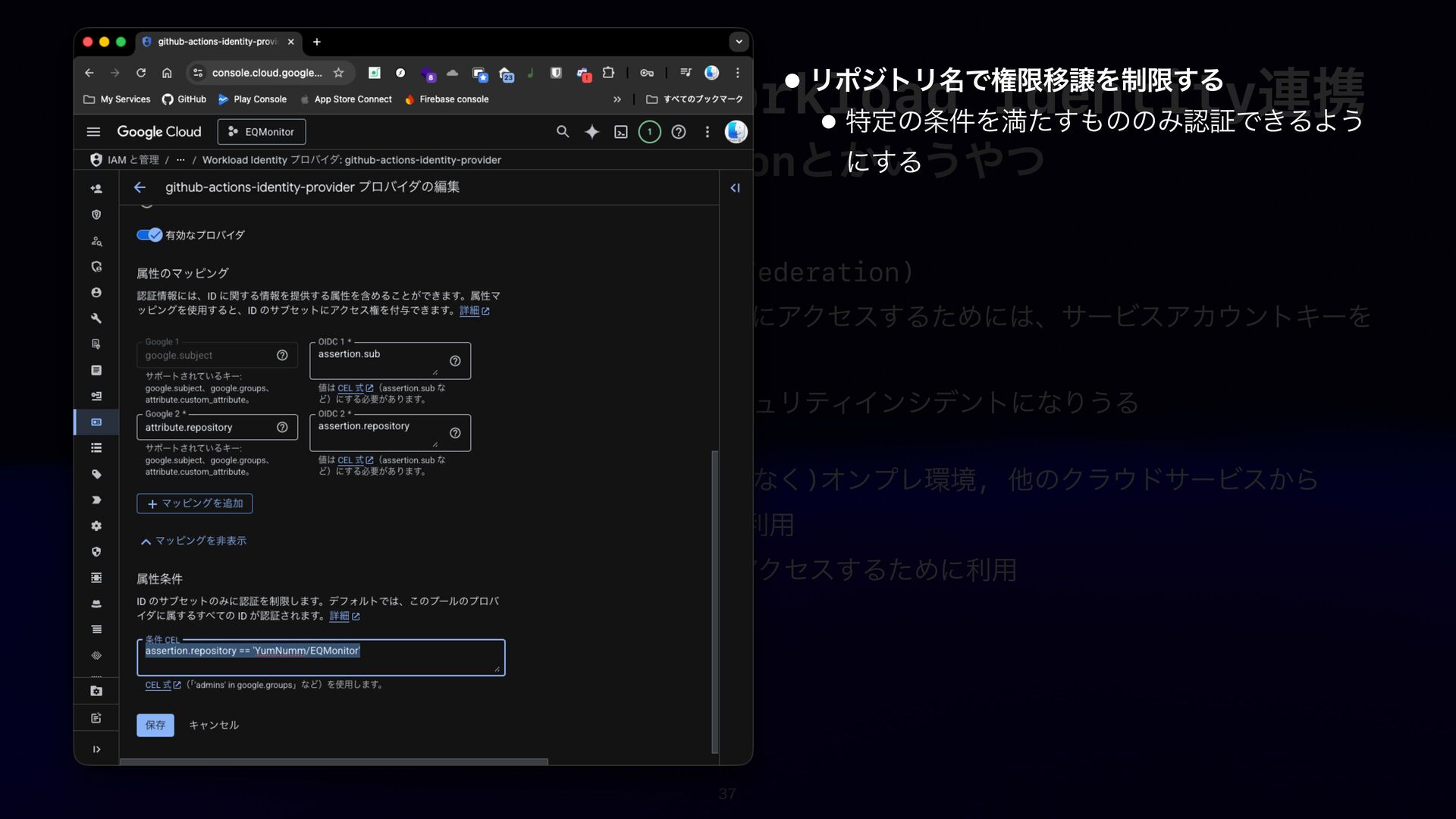Open the GitHub bookmark in bookmarks bar

coord(184,99)
